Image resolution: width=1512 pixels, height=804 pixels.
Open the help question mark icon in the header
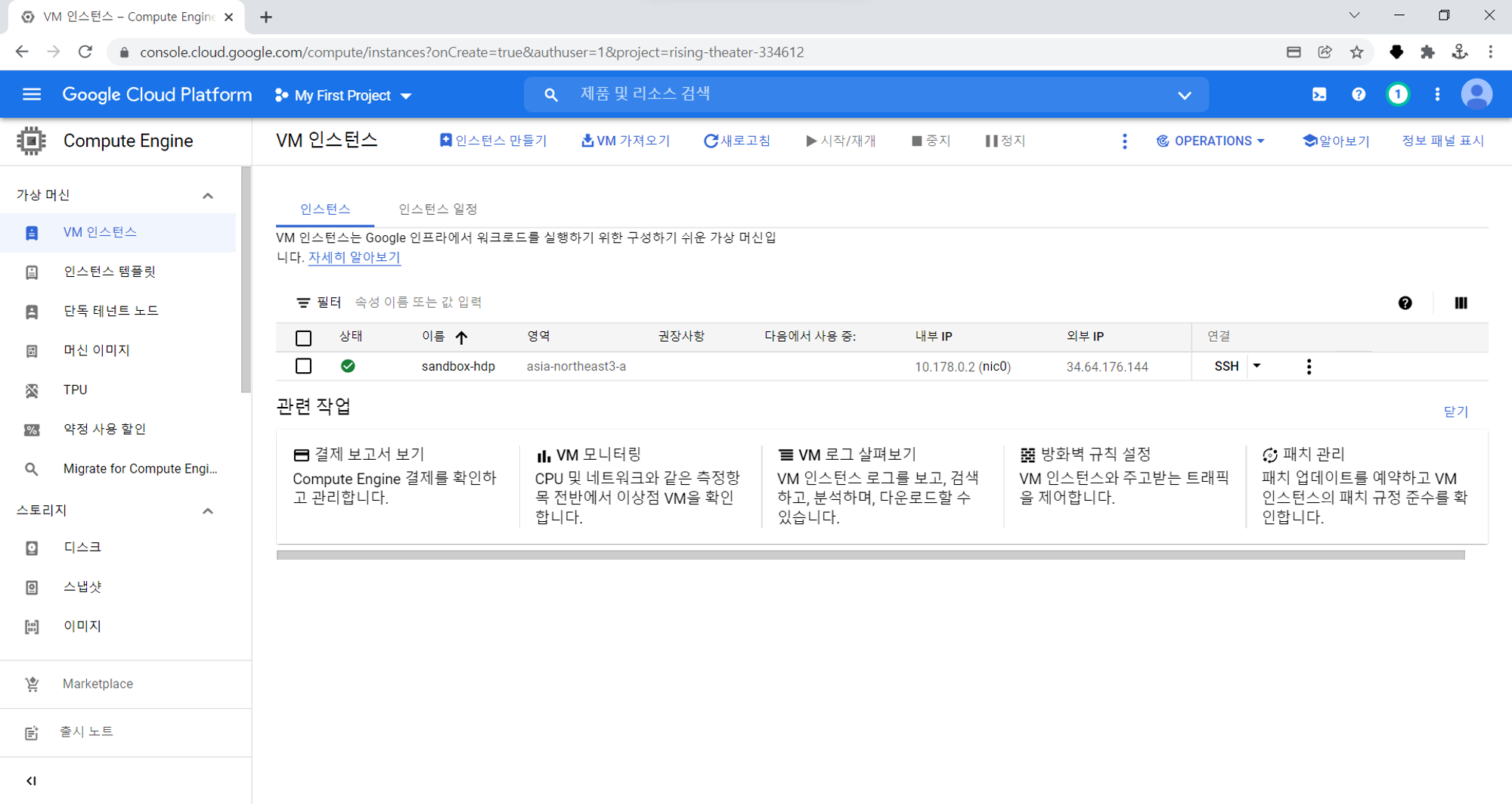point(1359,95)
